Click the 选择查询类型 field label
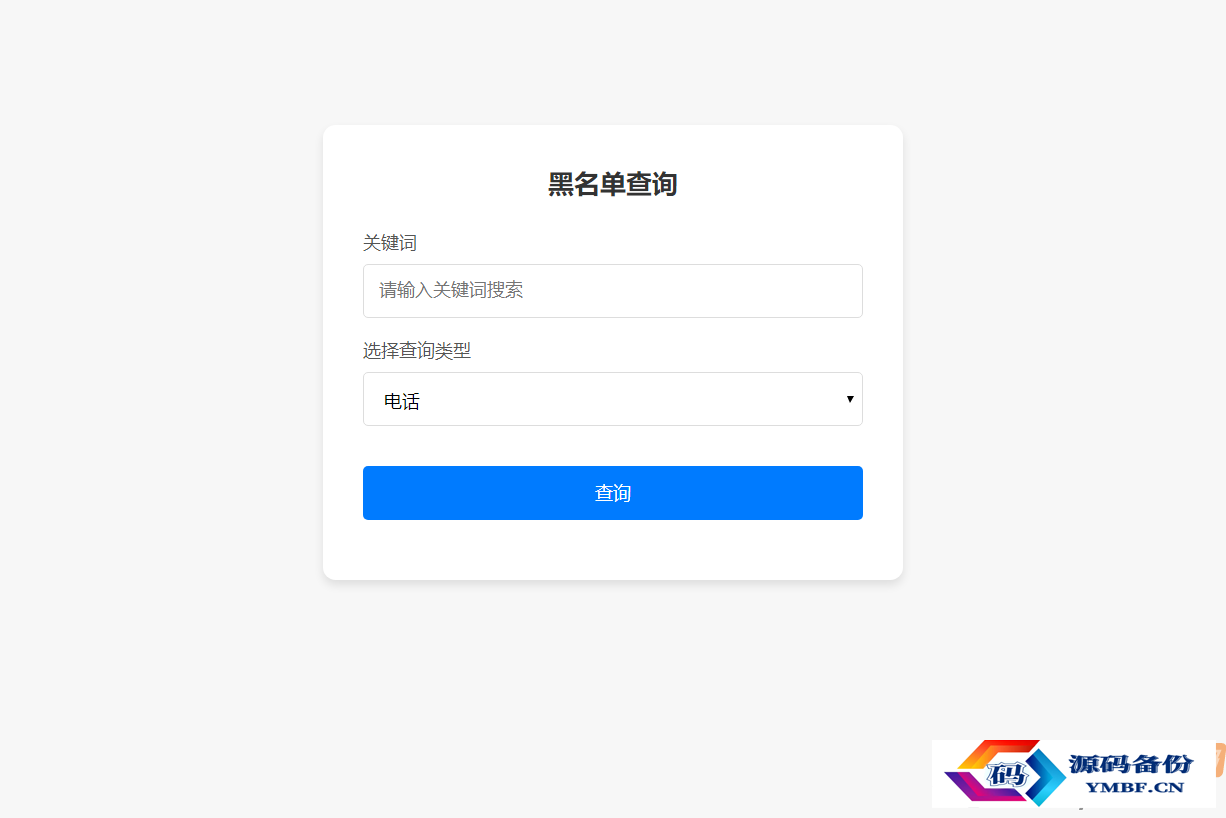 coord(417,351)
